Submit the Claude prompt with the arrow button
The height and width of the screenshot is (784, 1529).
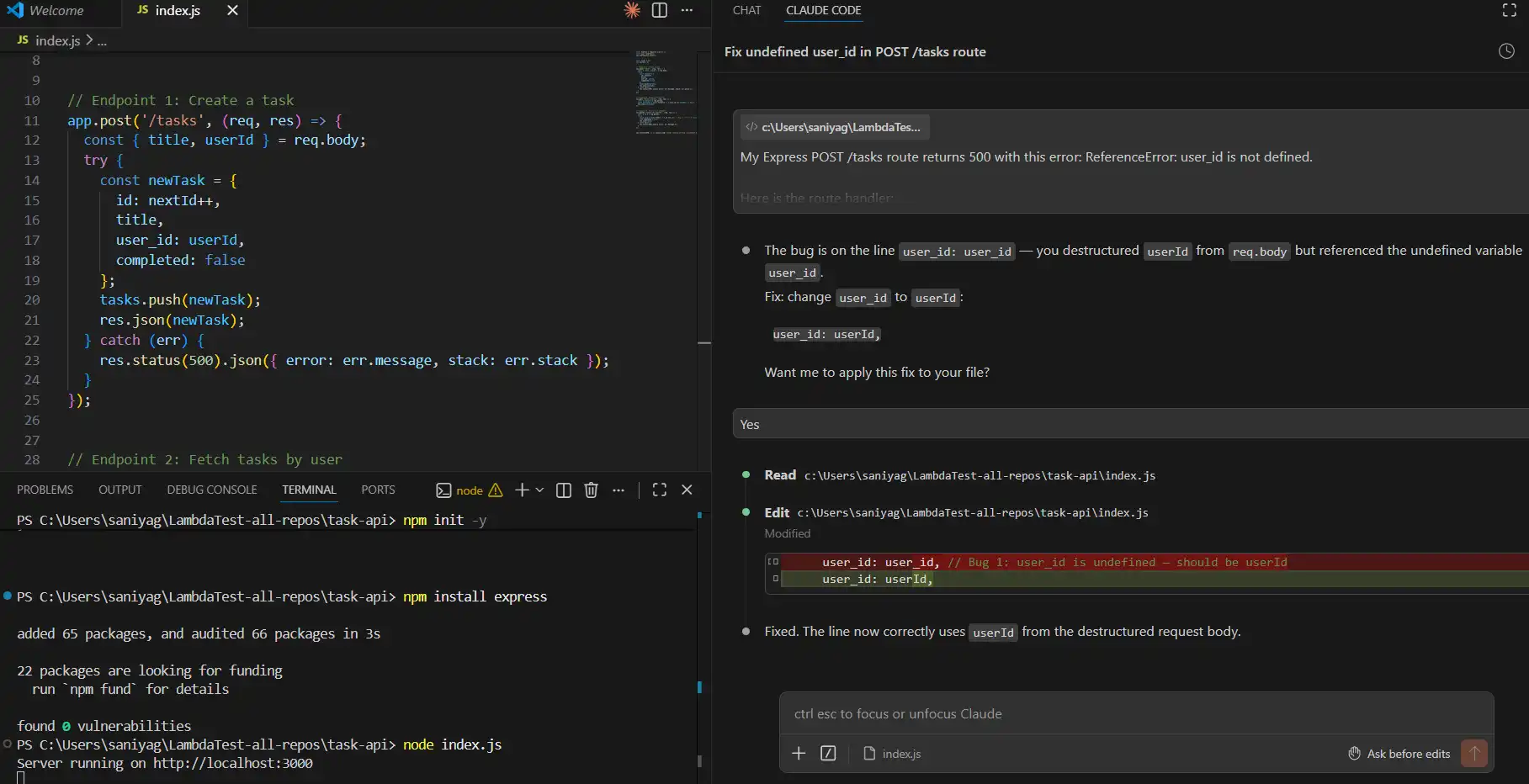pyautogui.click(x=1473, y=754)
